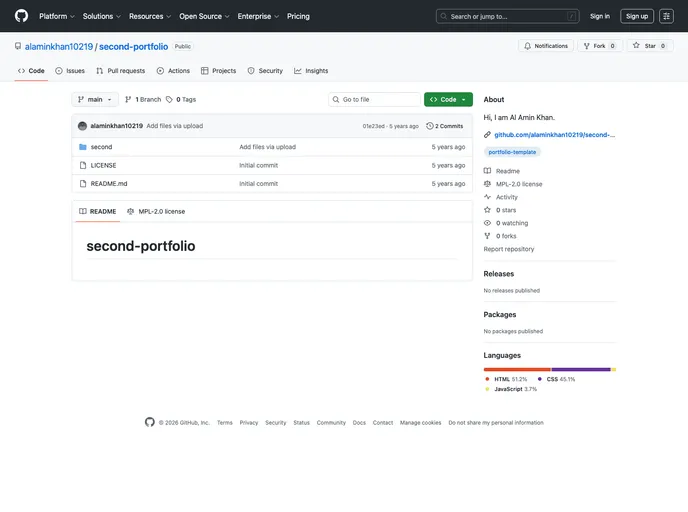The width and height of the screenshot is (688, 512).
Task: Open the Pull requests tab
Action: click(121, 71)
